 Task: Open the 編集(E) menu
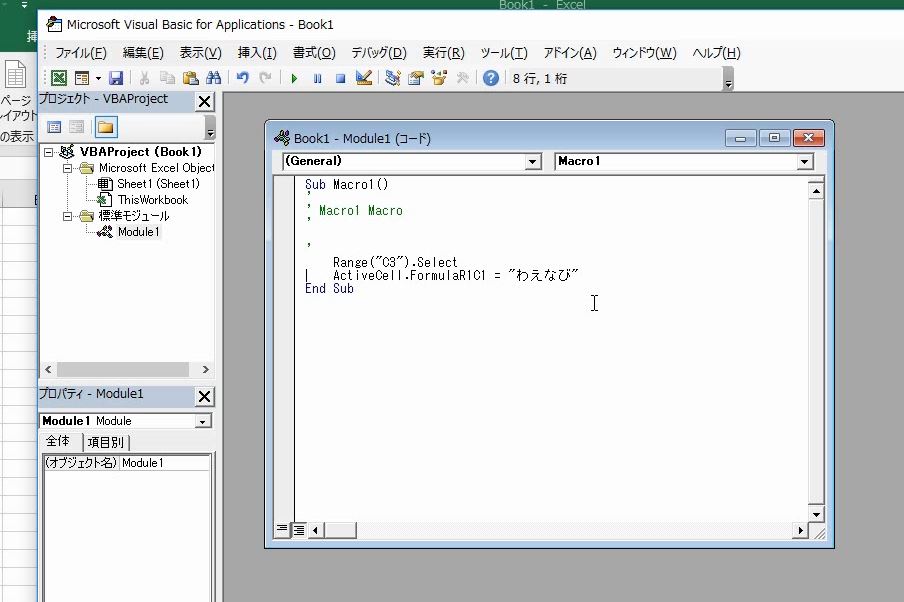(x=143, y=53)
